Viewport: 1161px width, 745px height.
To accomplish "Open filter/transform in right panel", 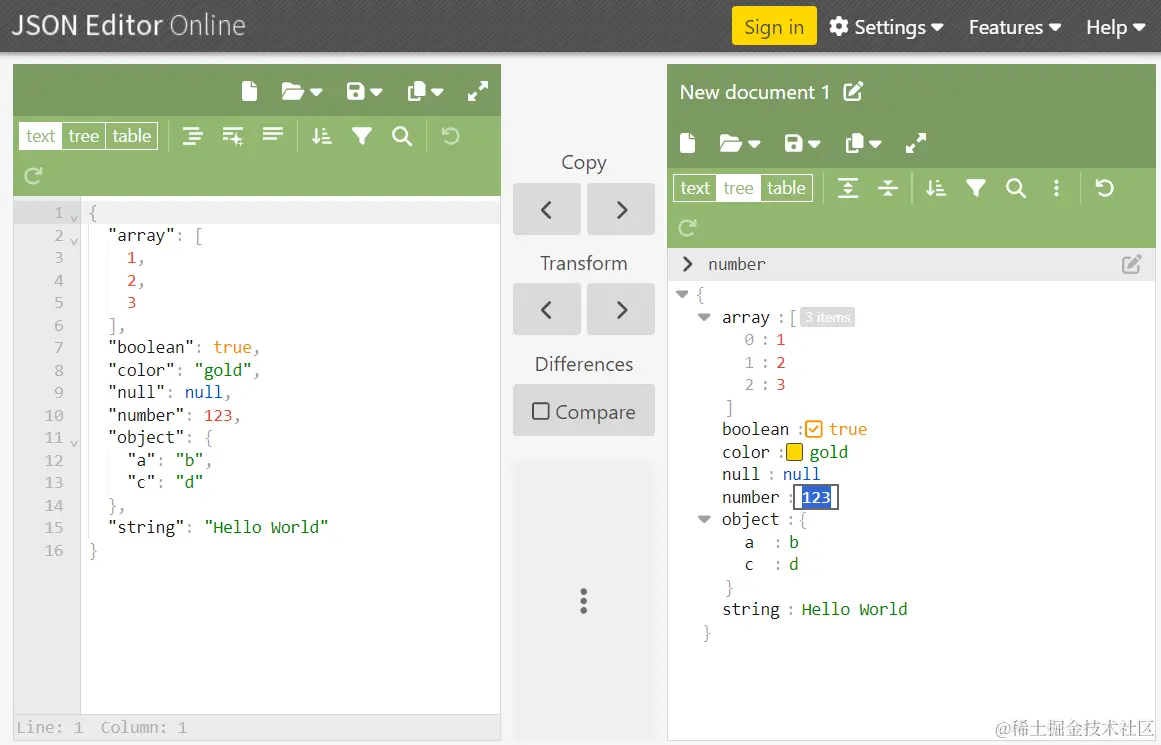I will tap(976, 188).
